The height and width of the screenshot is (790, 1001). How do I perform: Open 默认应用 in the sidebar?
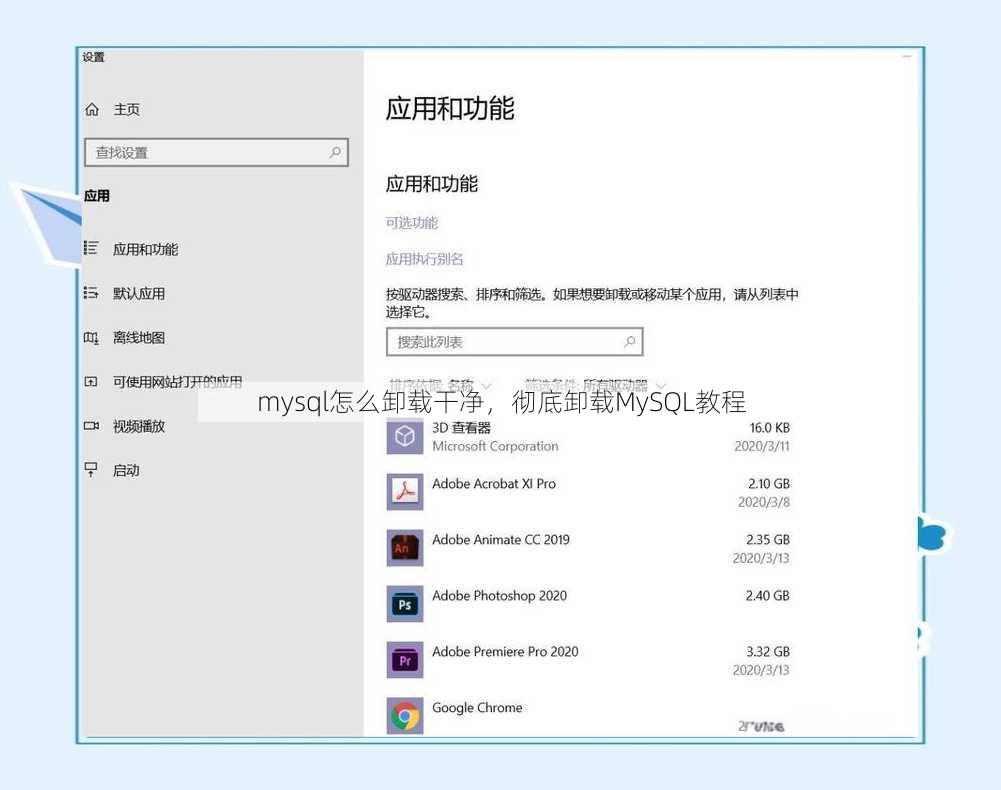click(x=139, y=293)
